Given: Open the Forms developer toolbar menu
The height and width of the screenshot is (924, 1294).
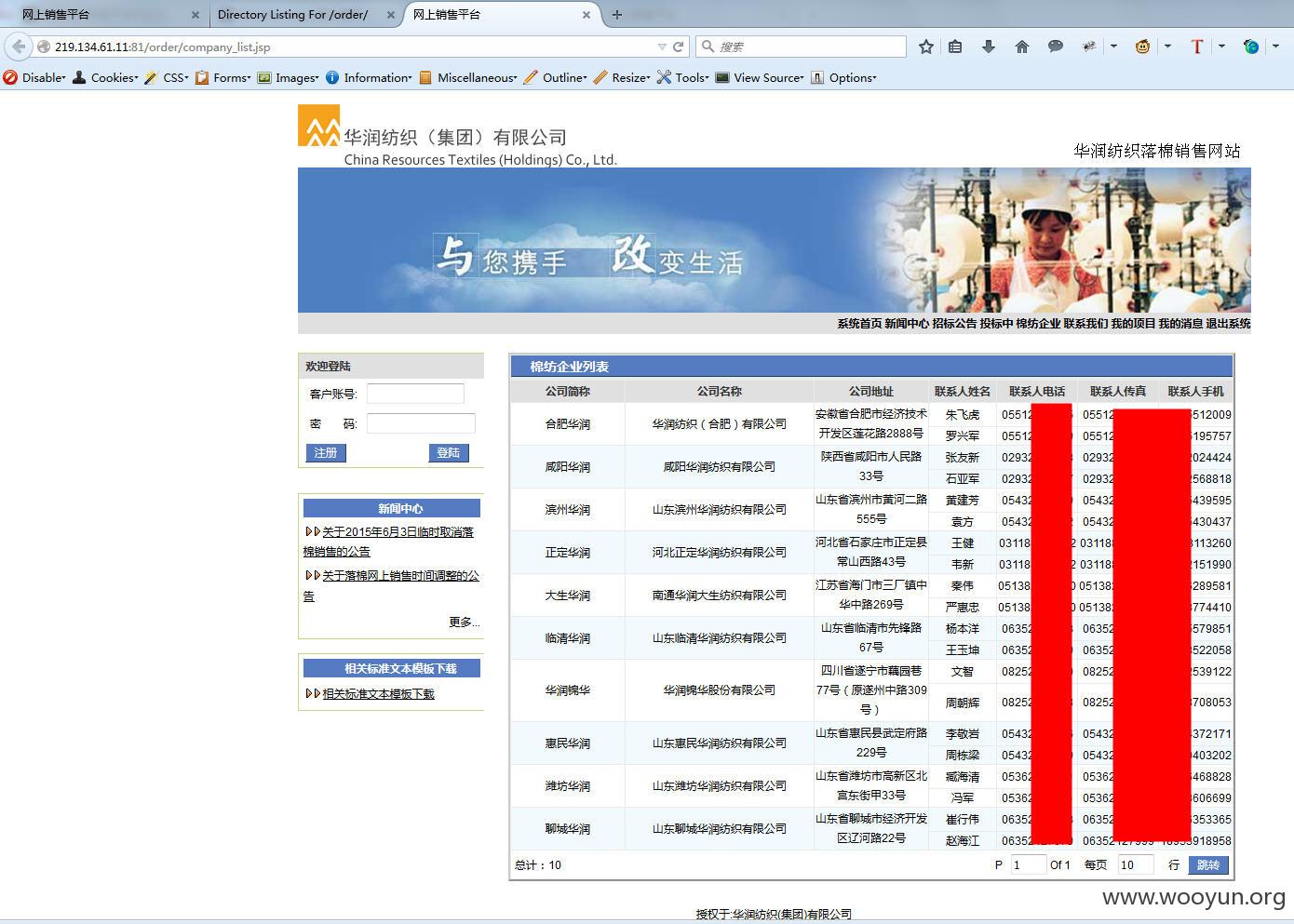Looking at the screenshot, I should coord(223,78).
